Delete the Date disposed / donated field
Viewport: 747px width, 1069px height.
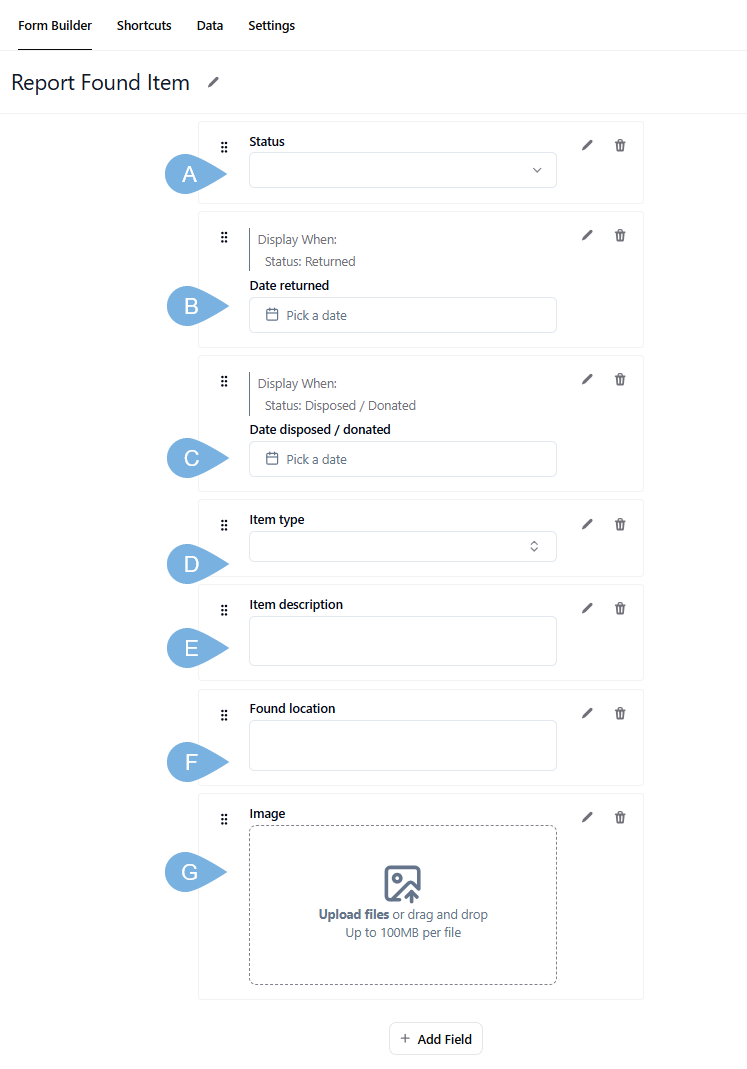coord(620,379)
